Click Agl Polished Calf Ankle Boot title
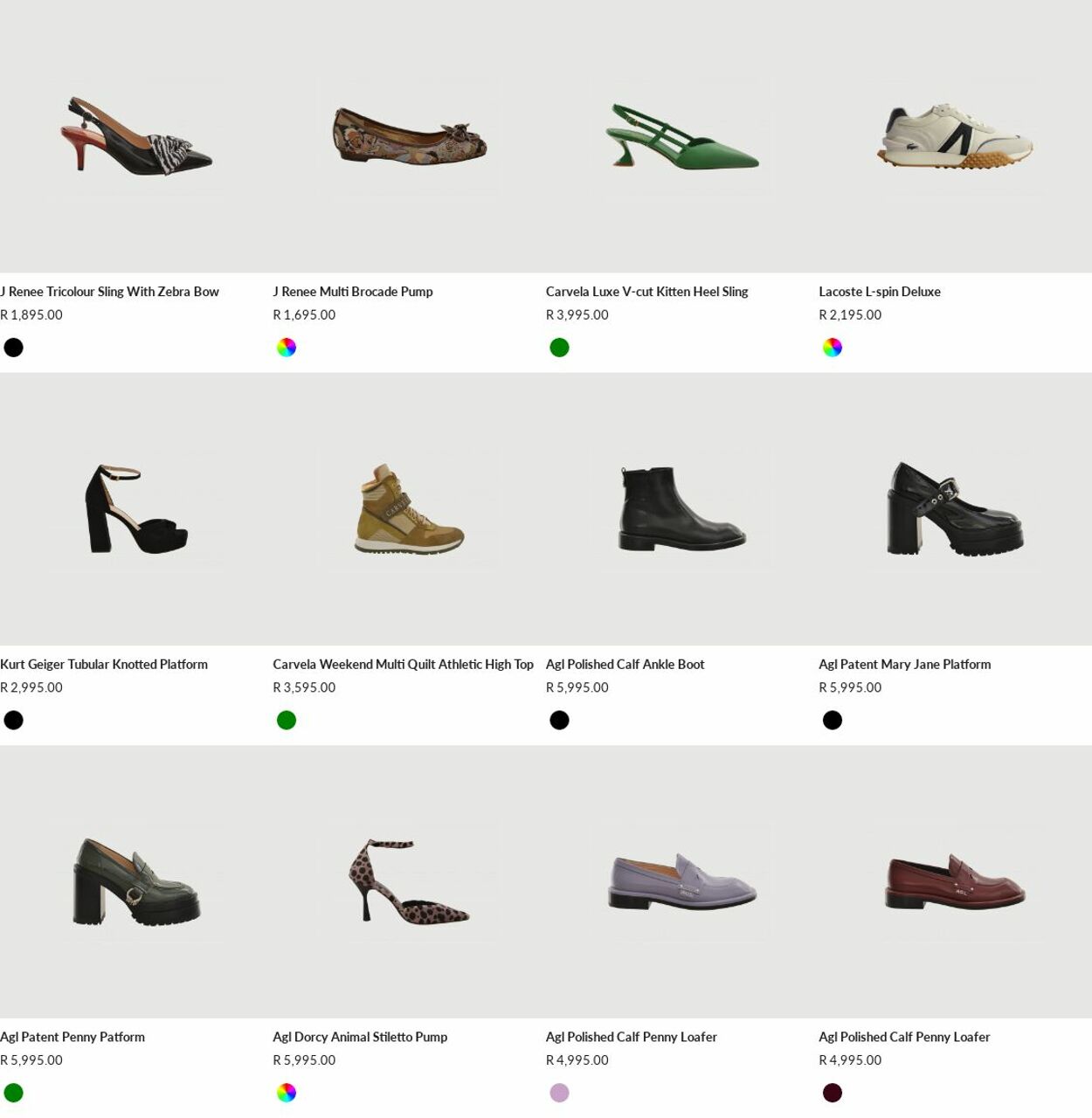This screenshot has width=1092, height=1118. [x=625, y=665]
